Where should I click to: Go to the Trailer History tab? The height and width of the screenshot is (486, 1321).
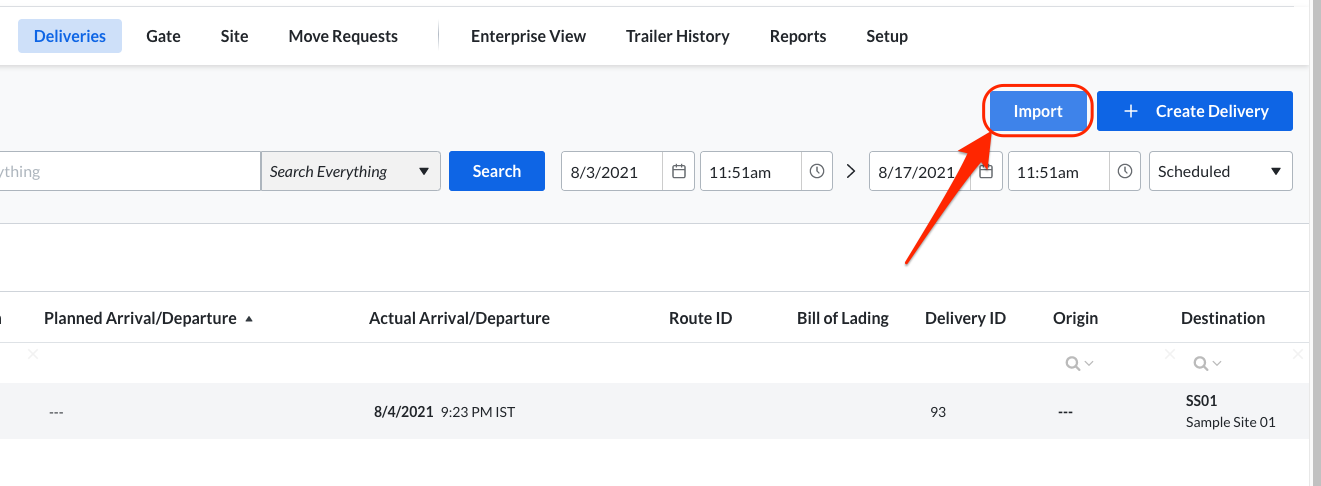[677, 36]
